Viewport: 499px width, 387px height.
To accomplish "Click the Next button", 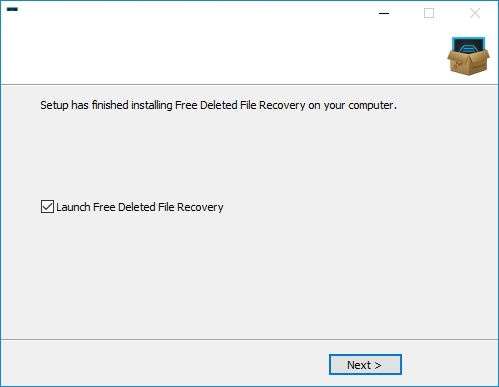I will click(365, 365).
